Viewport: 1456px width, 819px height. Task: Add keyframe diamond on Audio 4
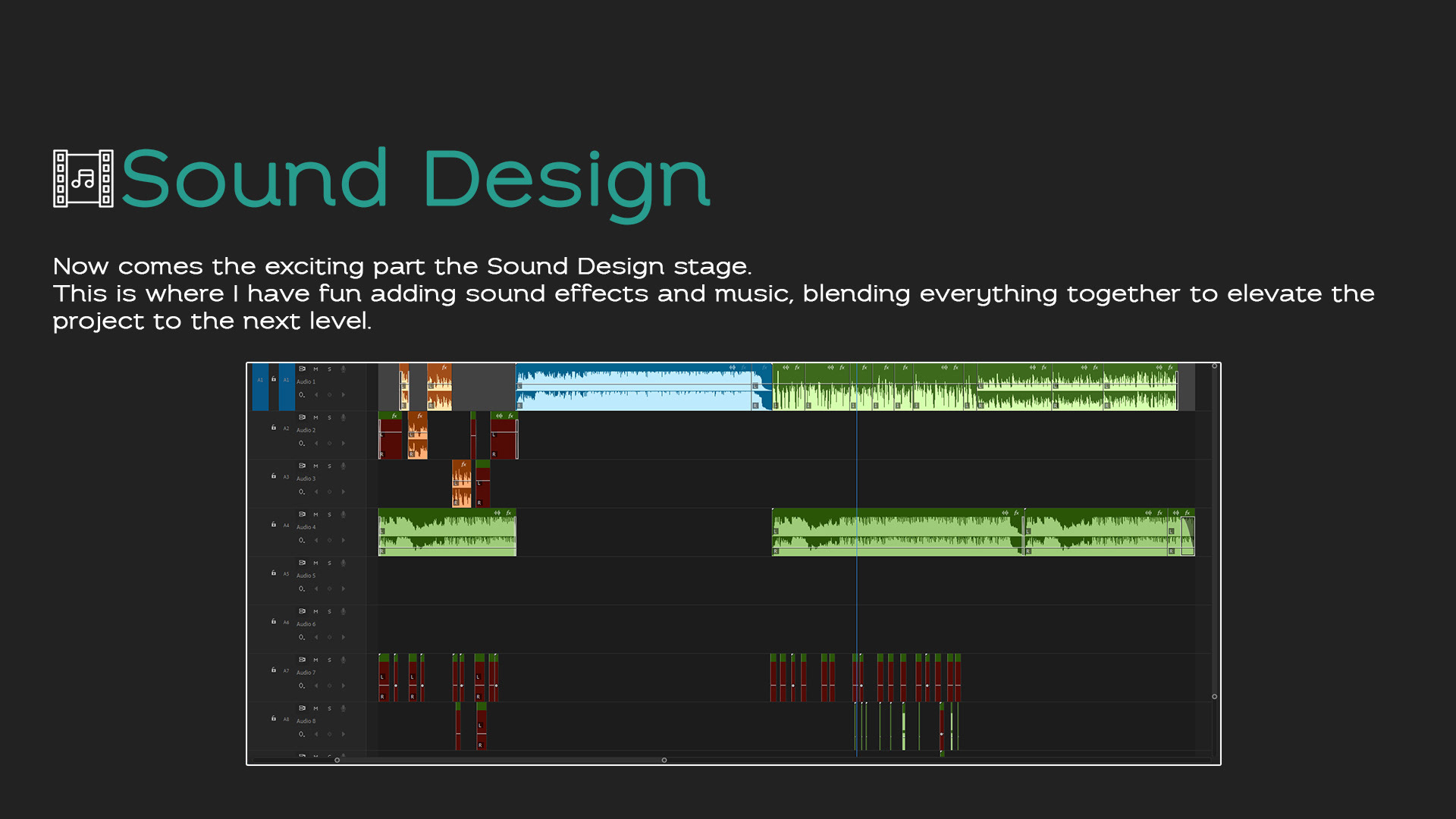pos(329,541)
